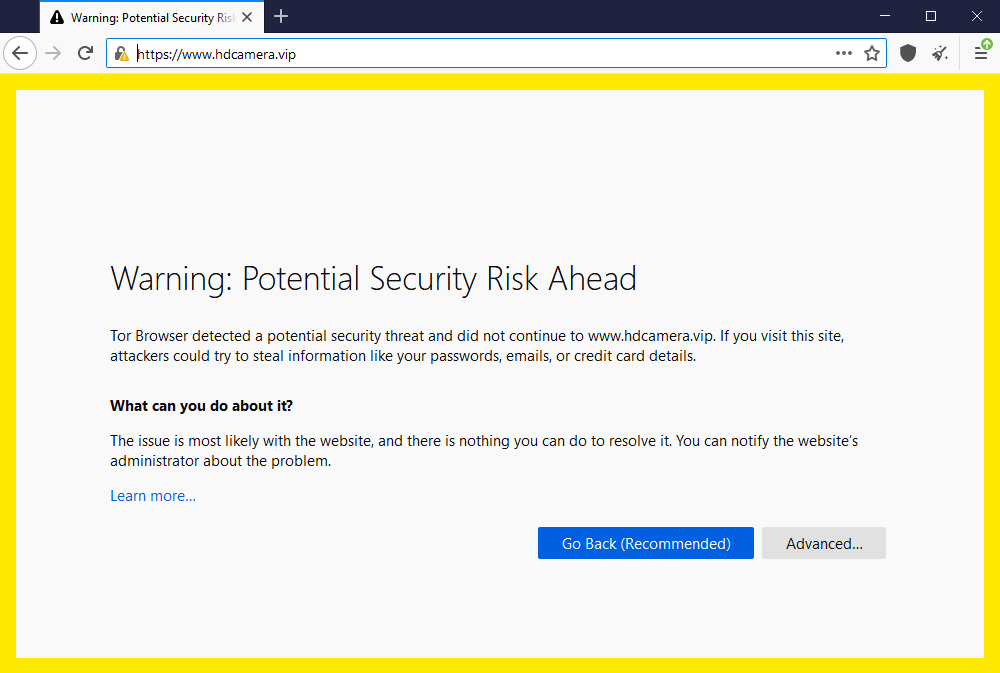Reload the current page
Image resolution: width=1000 pixels, height=673 pixels.
click(85, 54)
